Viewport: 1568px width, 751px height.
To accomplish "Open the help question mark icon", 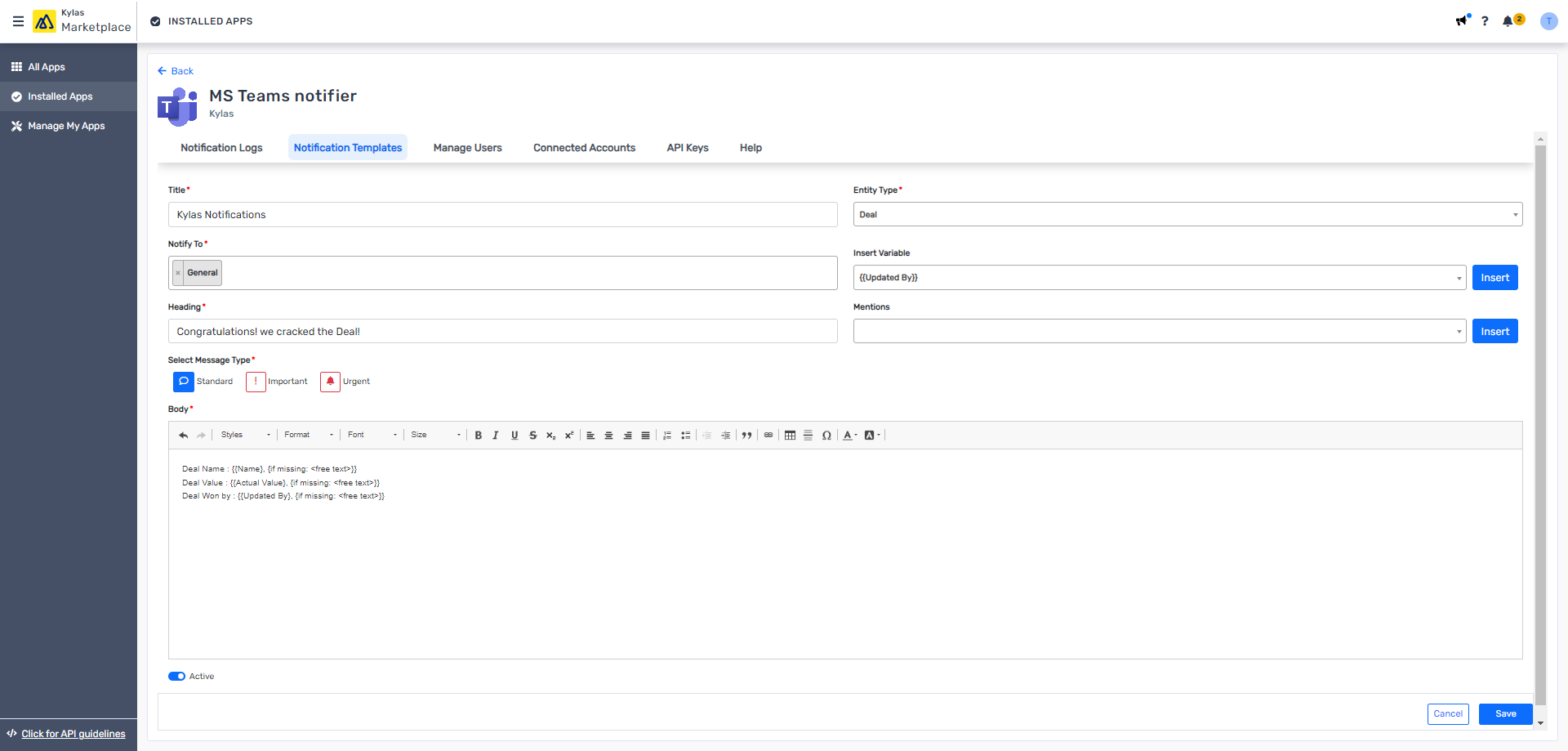I will (1485, 21).
